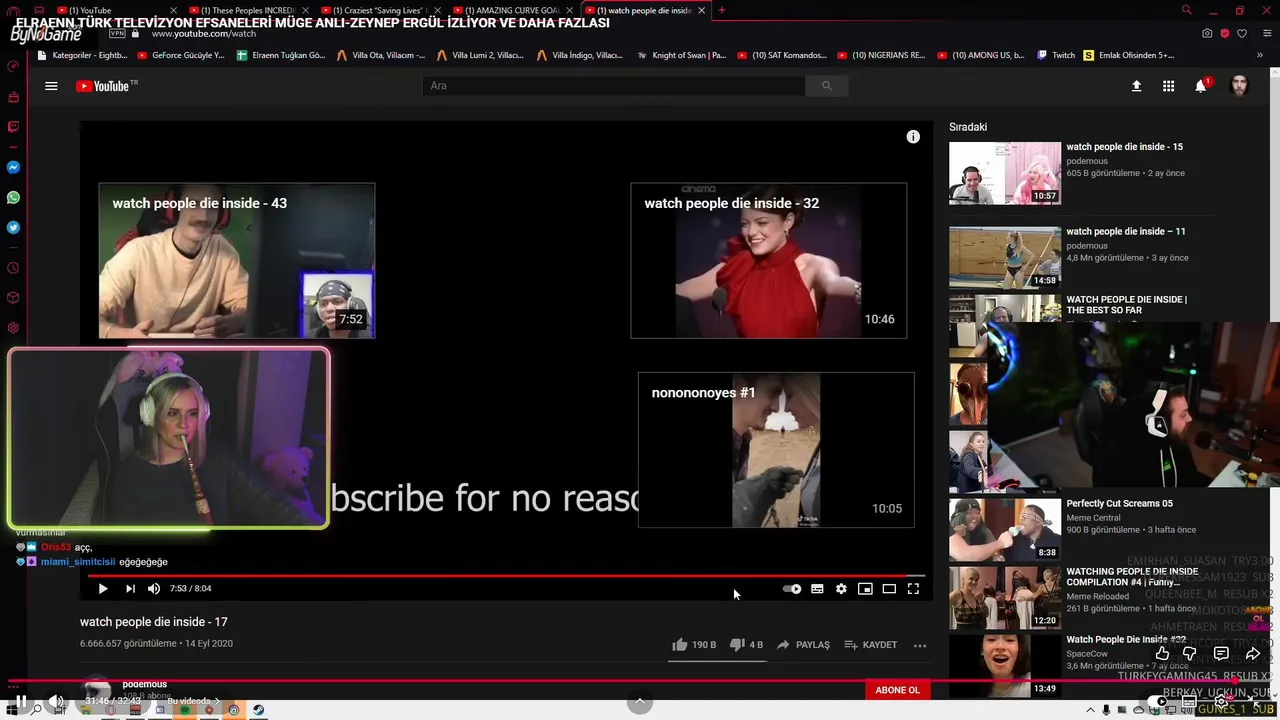The image size is (1280, 720).
Task: Enter fullscreen in the inner player
Action: pos(913,589)
